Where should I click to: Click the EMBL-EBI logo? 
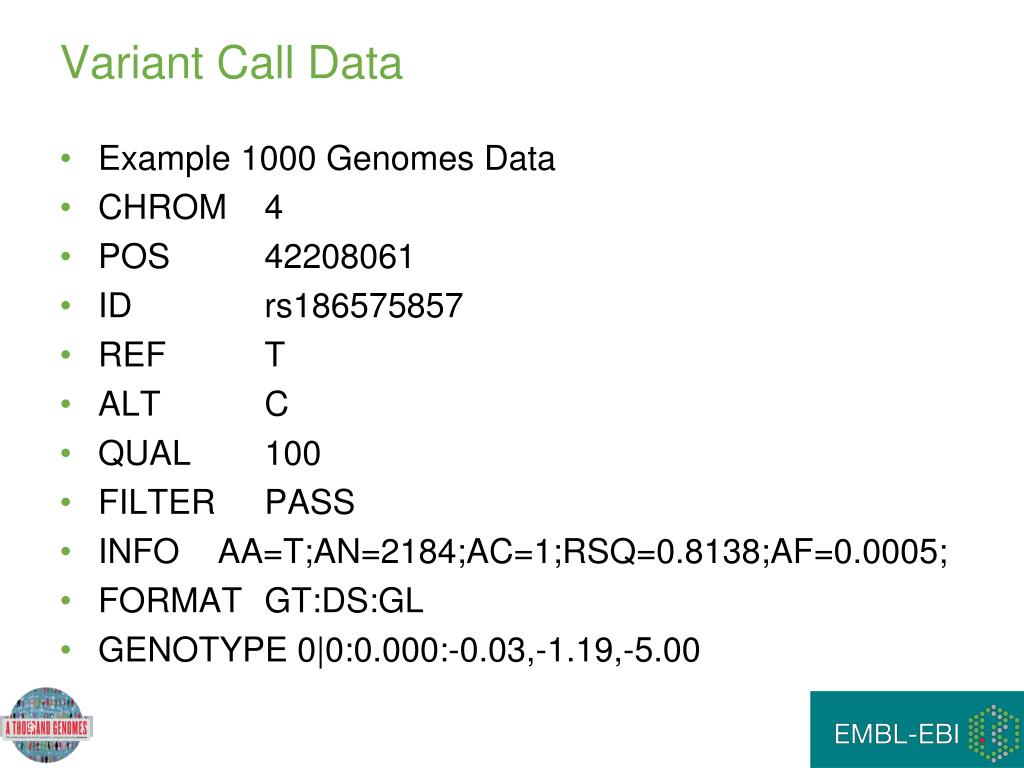coord(917,729)
